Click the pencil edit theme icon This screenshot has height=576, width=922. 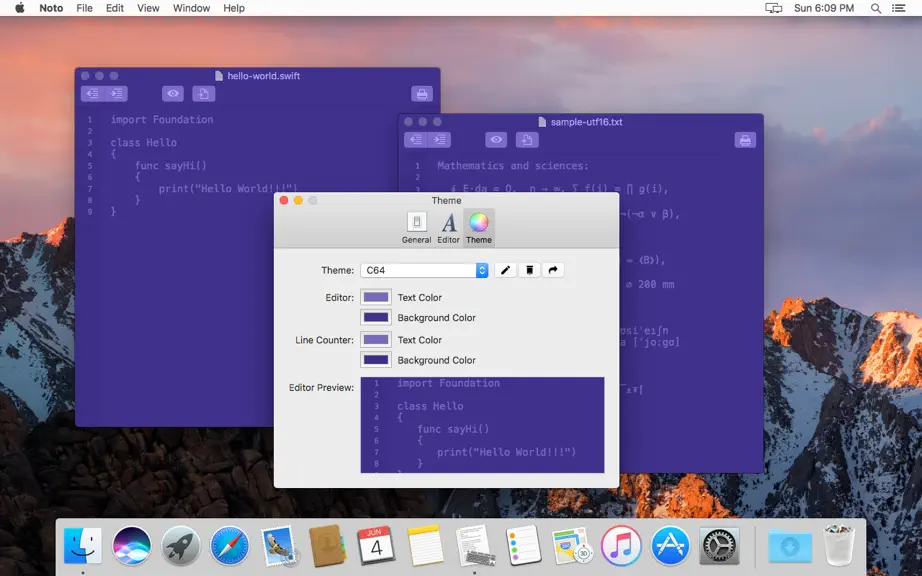[505, 270]
